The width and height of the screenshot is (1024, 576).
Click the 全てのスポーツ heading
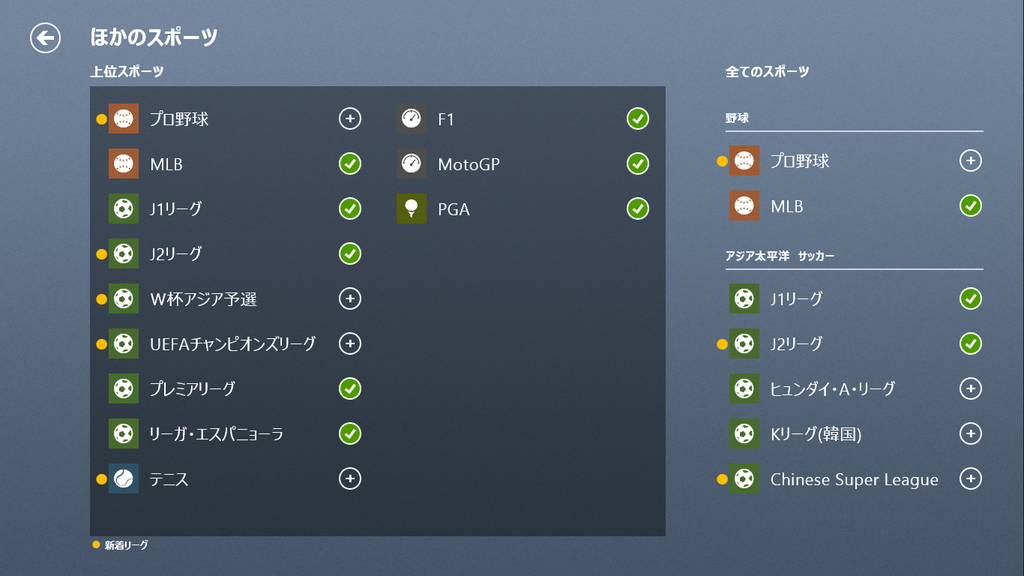pos(767,72)
